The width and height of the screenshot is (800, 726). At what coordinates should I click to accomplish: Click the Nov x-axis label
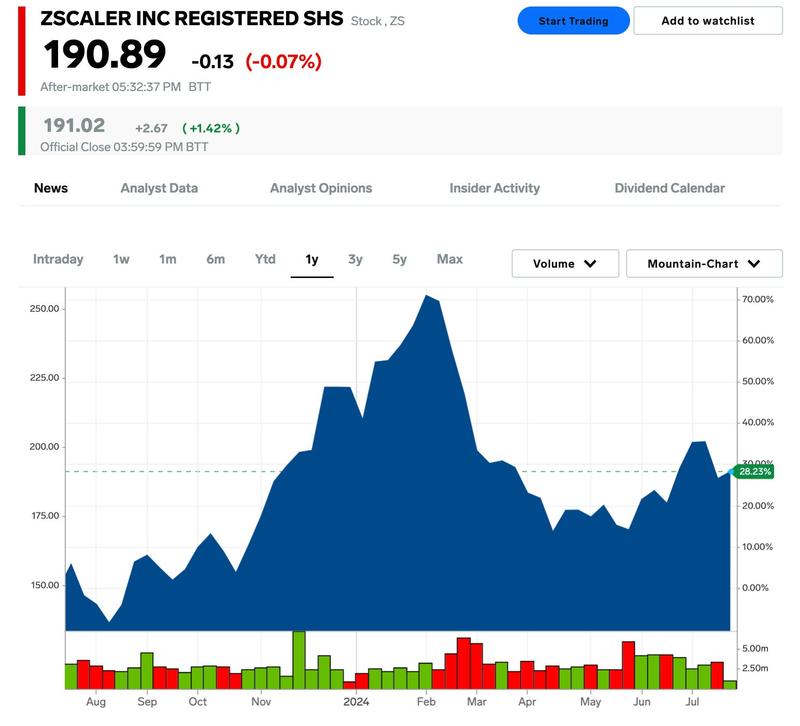261,702
